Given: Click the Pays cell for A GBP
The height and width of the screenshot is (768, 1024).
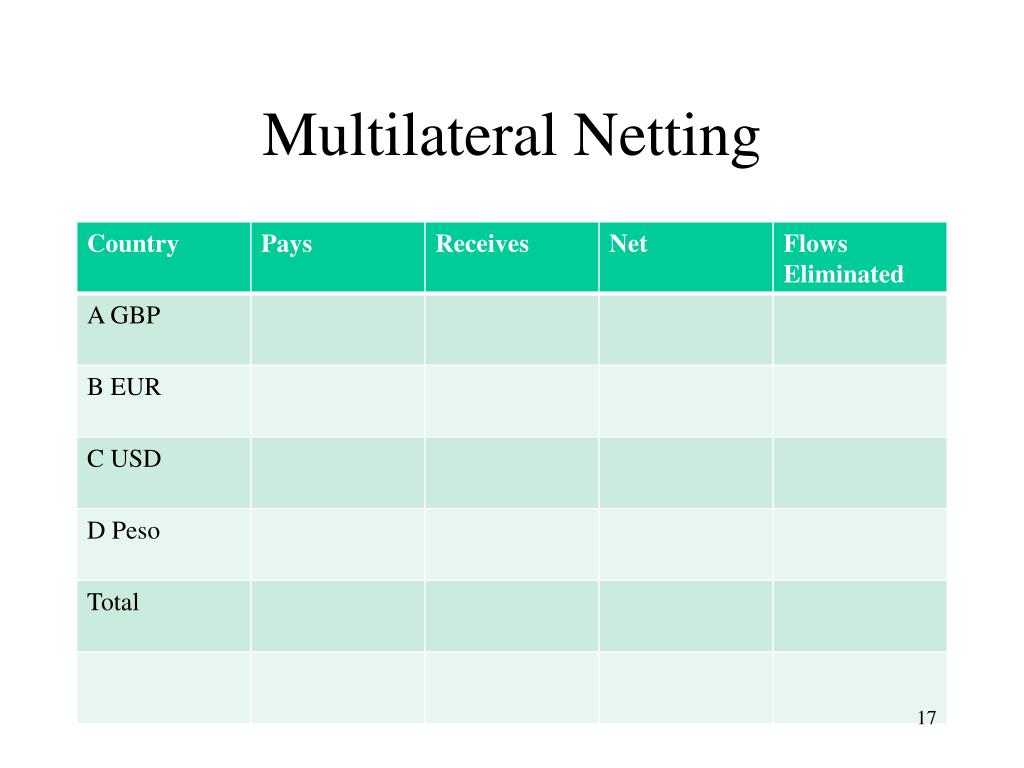Looking at the screenshot, I should pos(338,329).
